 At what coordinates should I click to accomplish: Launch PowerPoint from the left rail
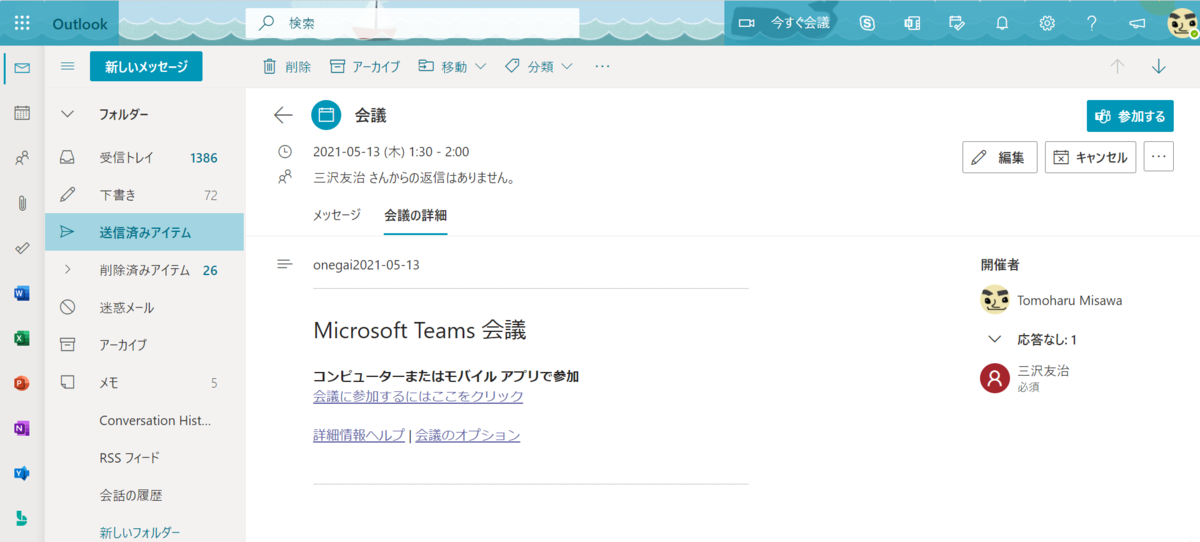[x=22, y=383]
